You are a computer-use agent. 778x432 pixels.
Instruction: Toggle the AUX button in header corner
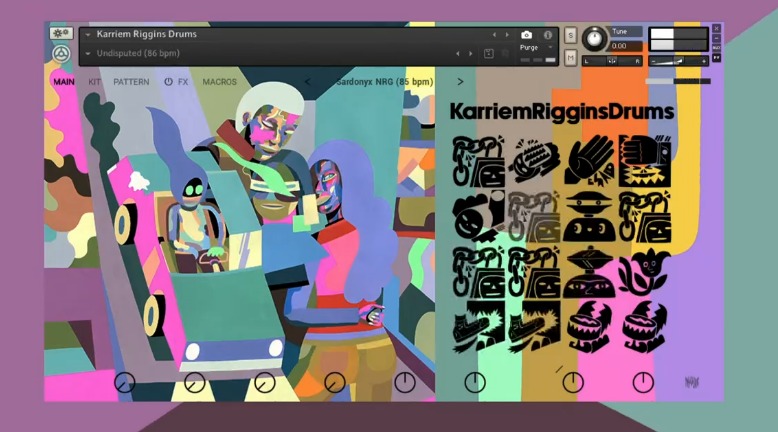pos(716,48)
